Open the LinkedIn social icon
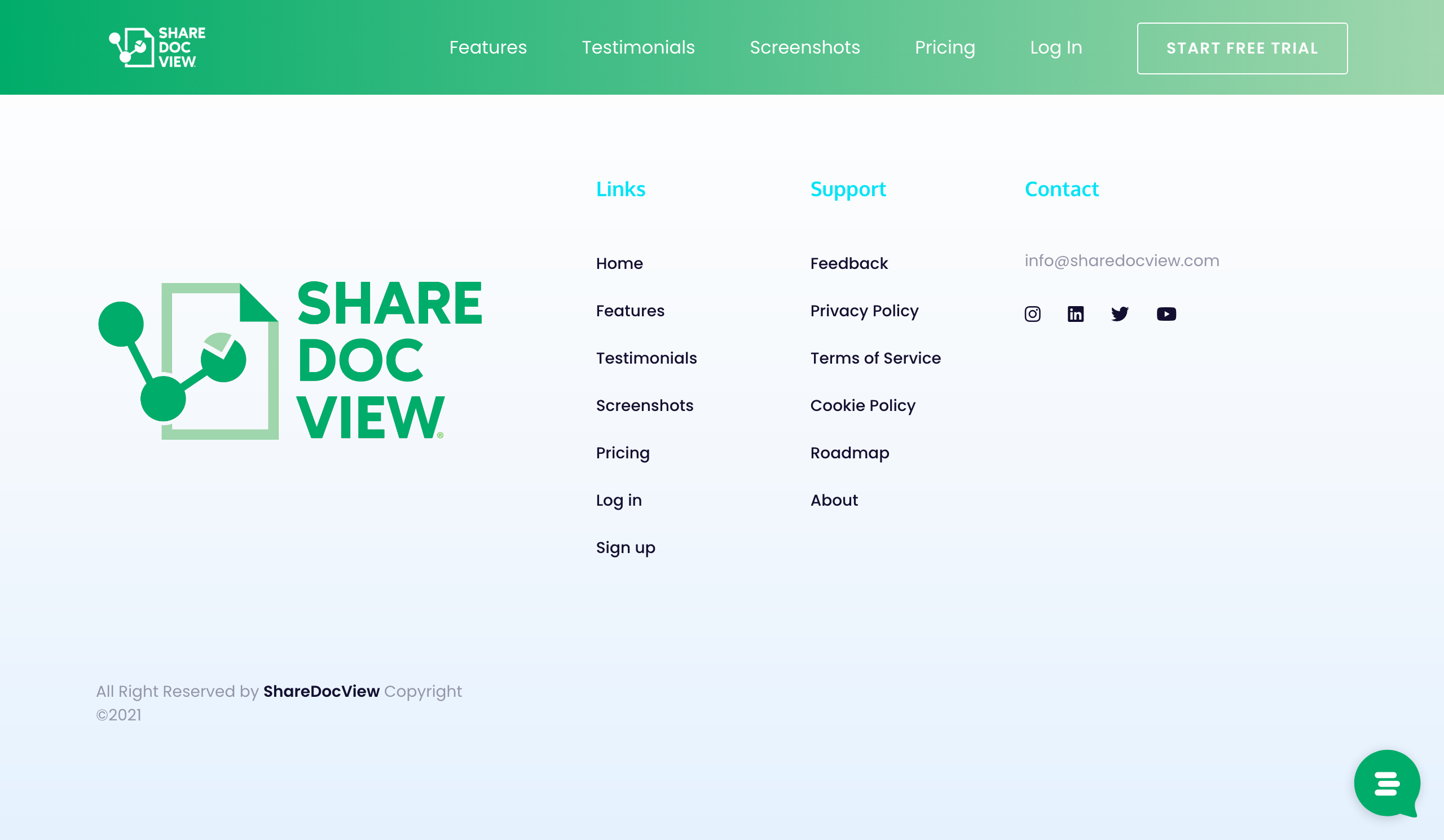This screenshot has height=840, width=1444. tap(1076, 314)
